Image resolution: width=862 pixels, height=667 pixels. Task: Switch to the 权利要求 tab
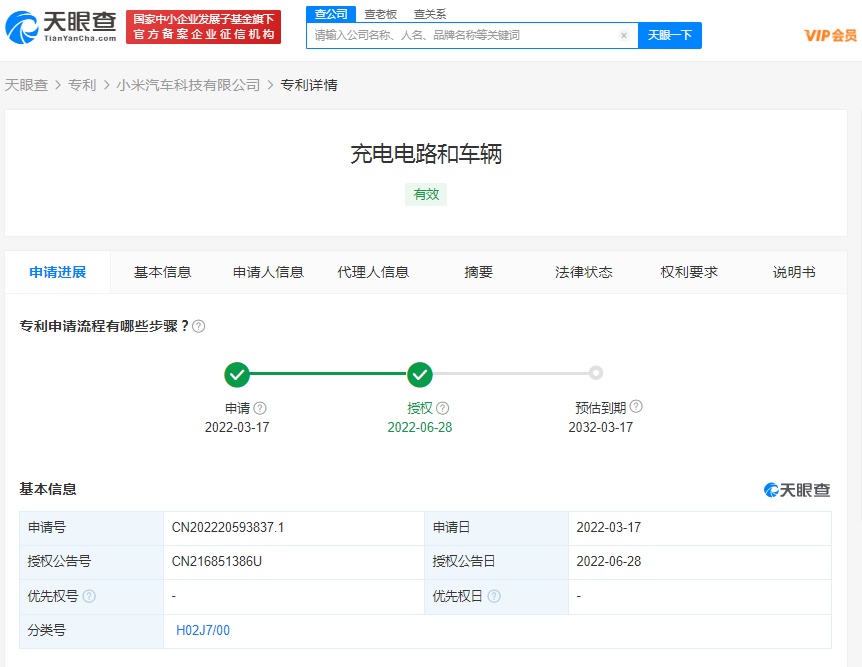(x=689, y=272)
